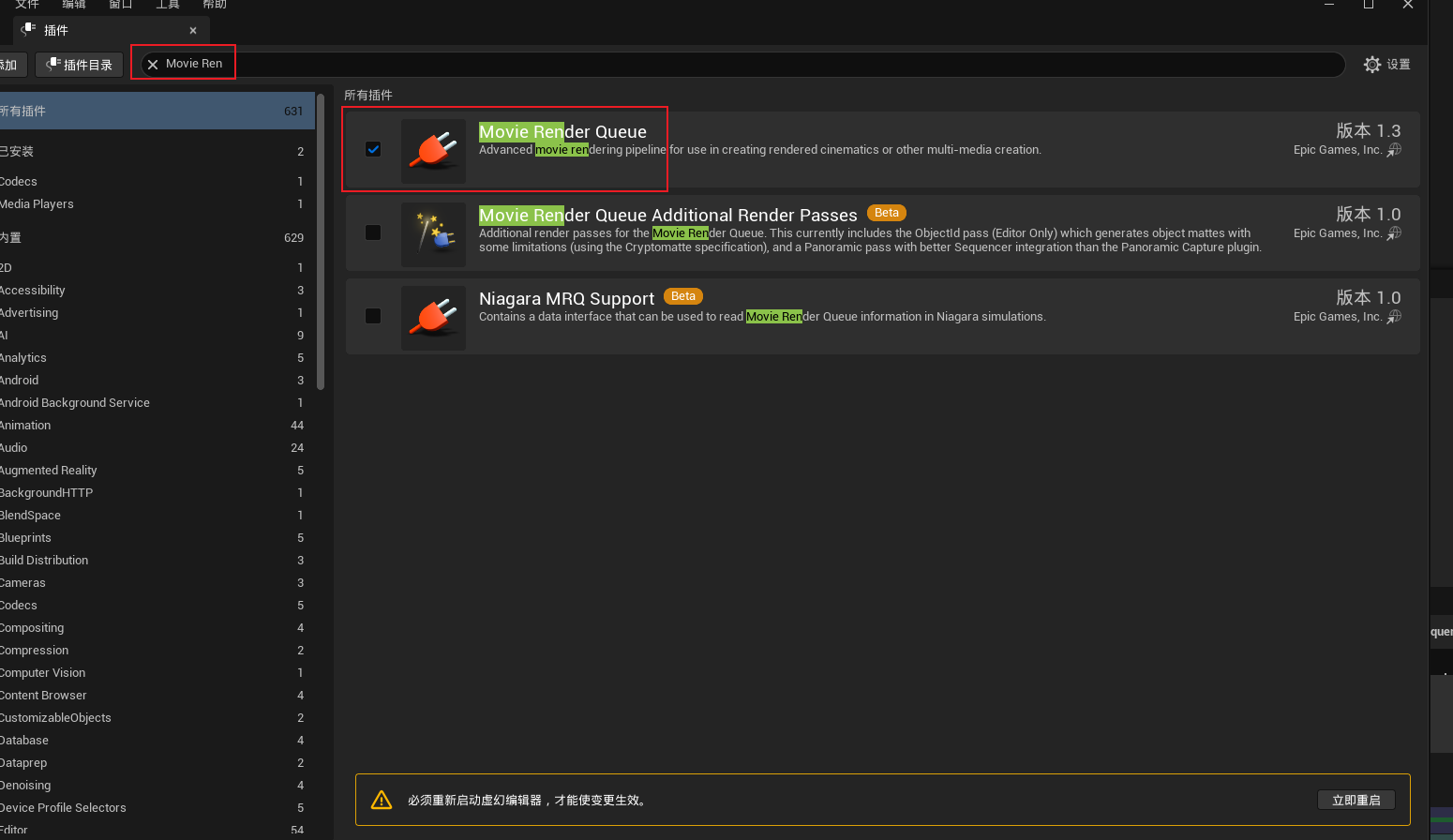The width and height of the screenshot is (1453, 840).
Task: Select the Audio category
Action: click(157, 448)
